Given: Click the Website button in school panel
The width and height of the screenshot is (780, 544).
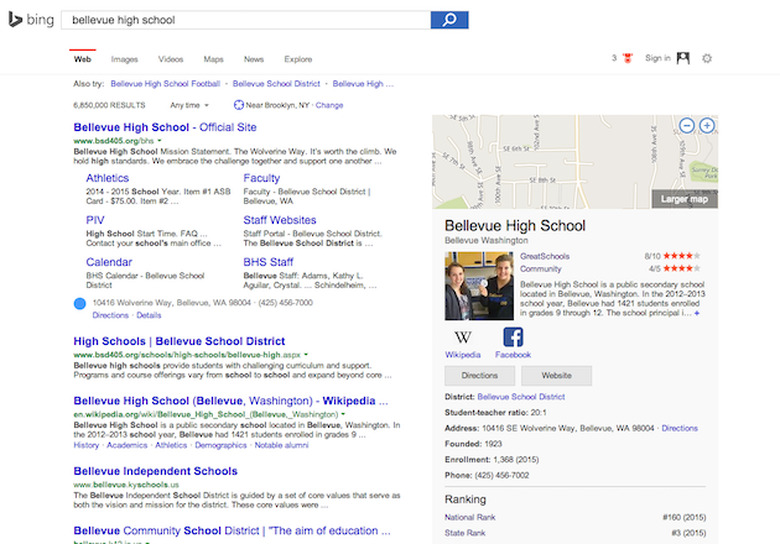Looking at the screenshot, I should pos(557,375).
